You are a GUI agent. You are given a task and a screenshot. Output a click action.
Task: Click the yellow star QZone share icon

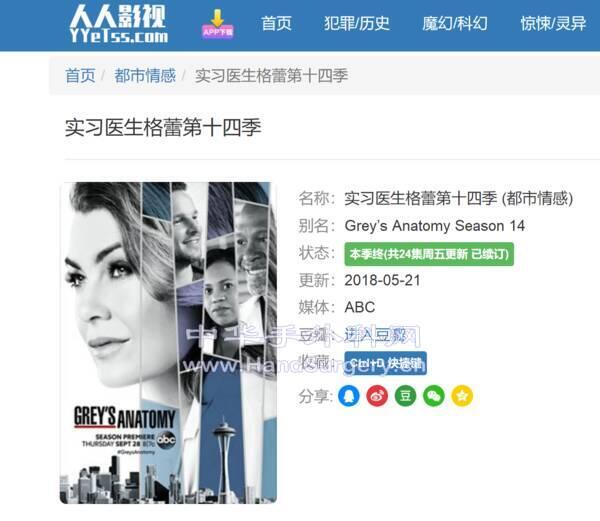pos(462,396)
